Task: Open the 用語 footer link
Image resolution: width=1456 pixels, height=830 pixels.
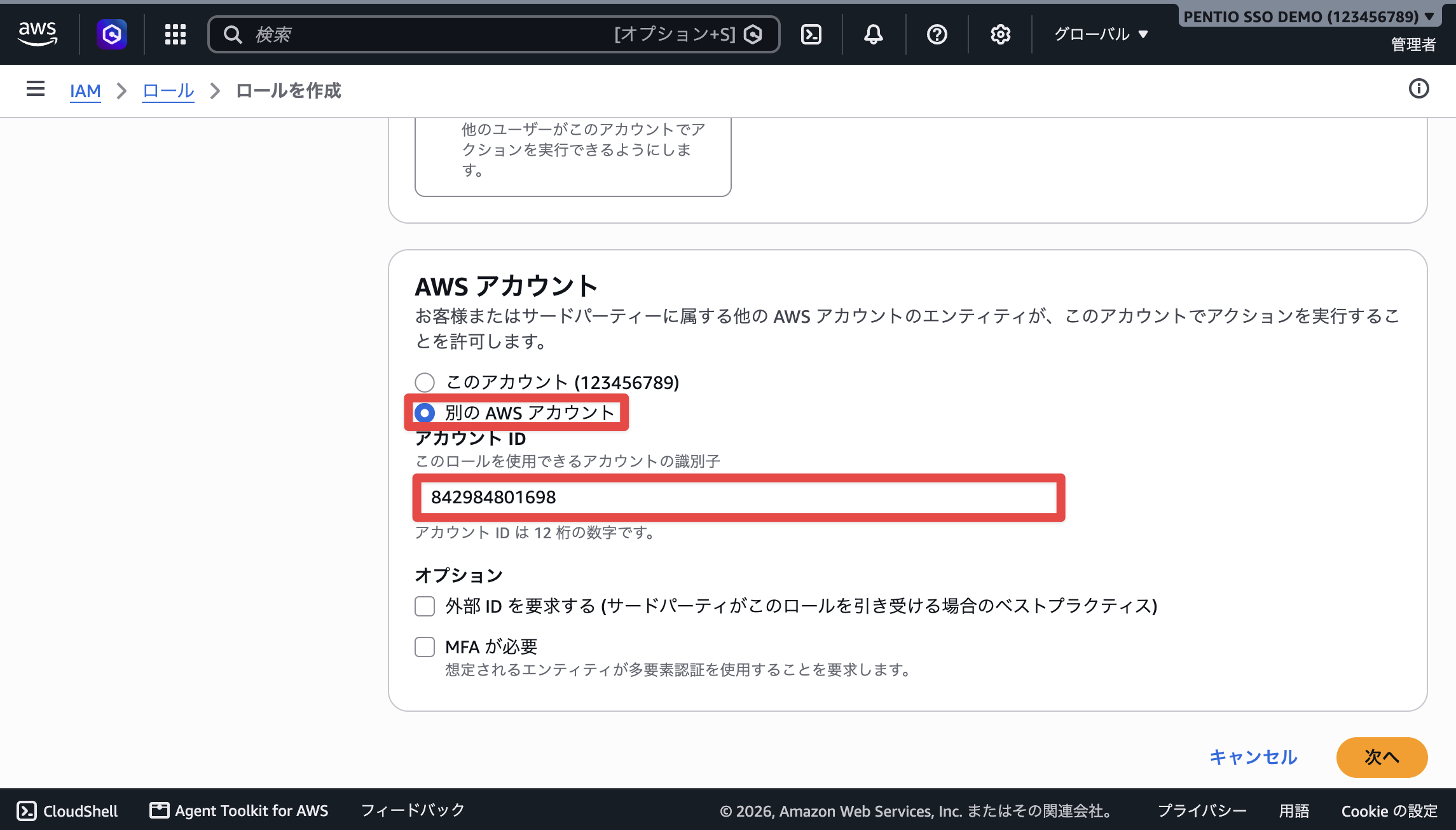Action: (1294, 811)
